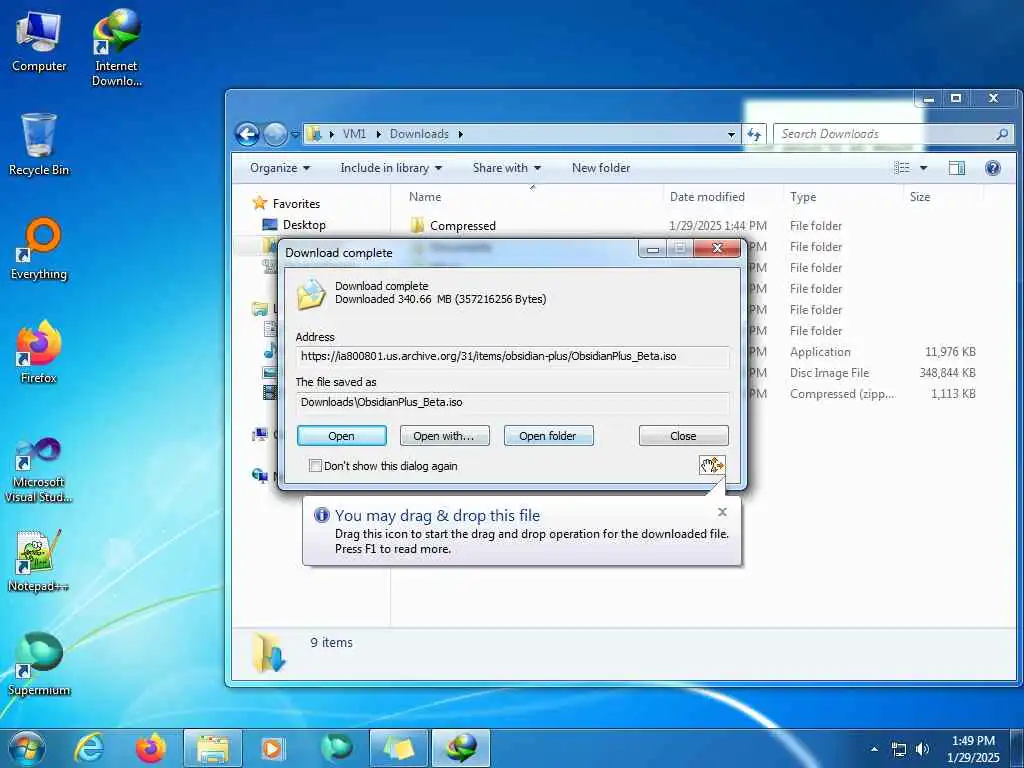
Task: Change view layout icon in Explorer
Action: [x=902, y=168]
